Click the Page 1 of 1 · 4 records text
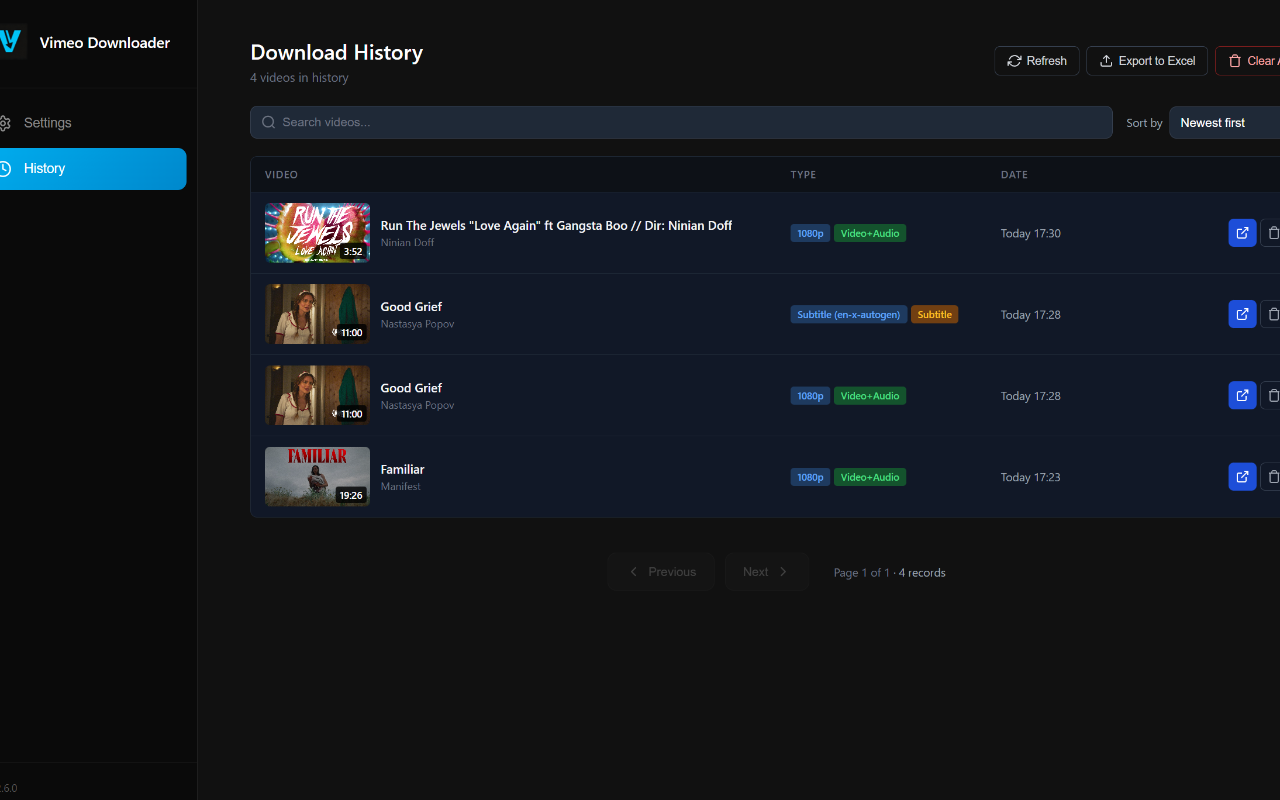Viewport: 1280px width, 800px height. pyautogui.click(x=889, y=573)
